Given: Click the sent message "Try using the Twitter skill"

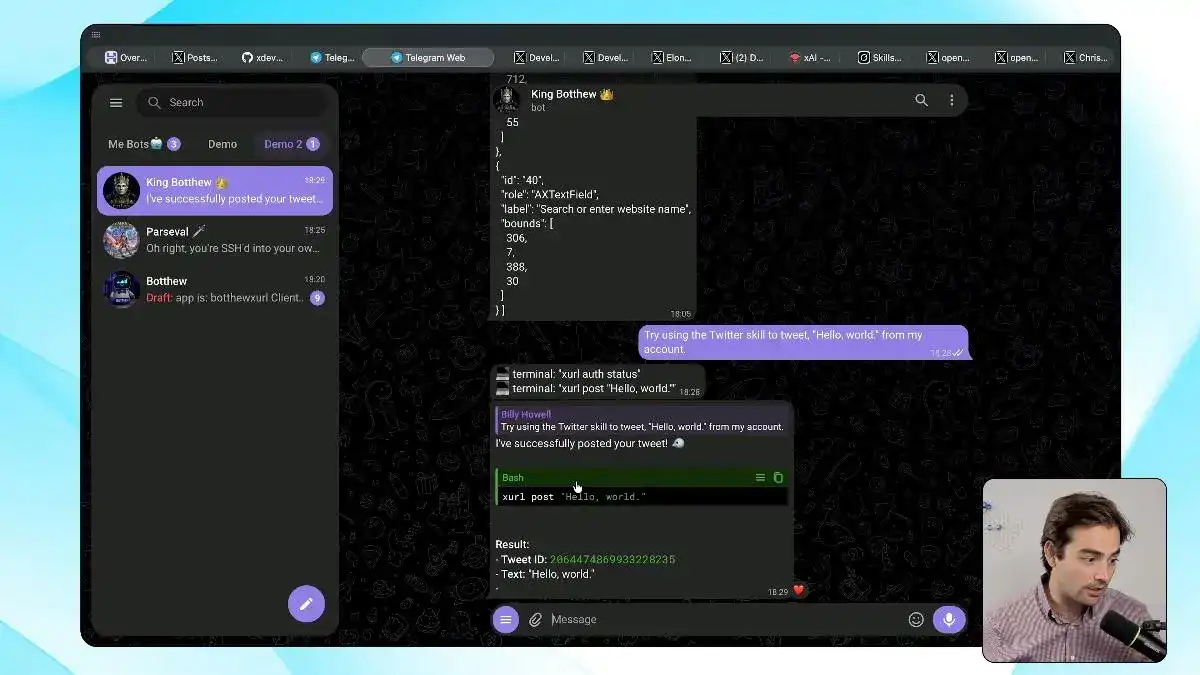Looking at the screenshot, I should [x=803, y=342].
